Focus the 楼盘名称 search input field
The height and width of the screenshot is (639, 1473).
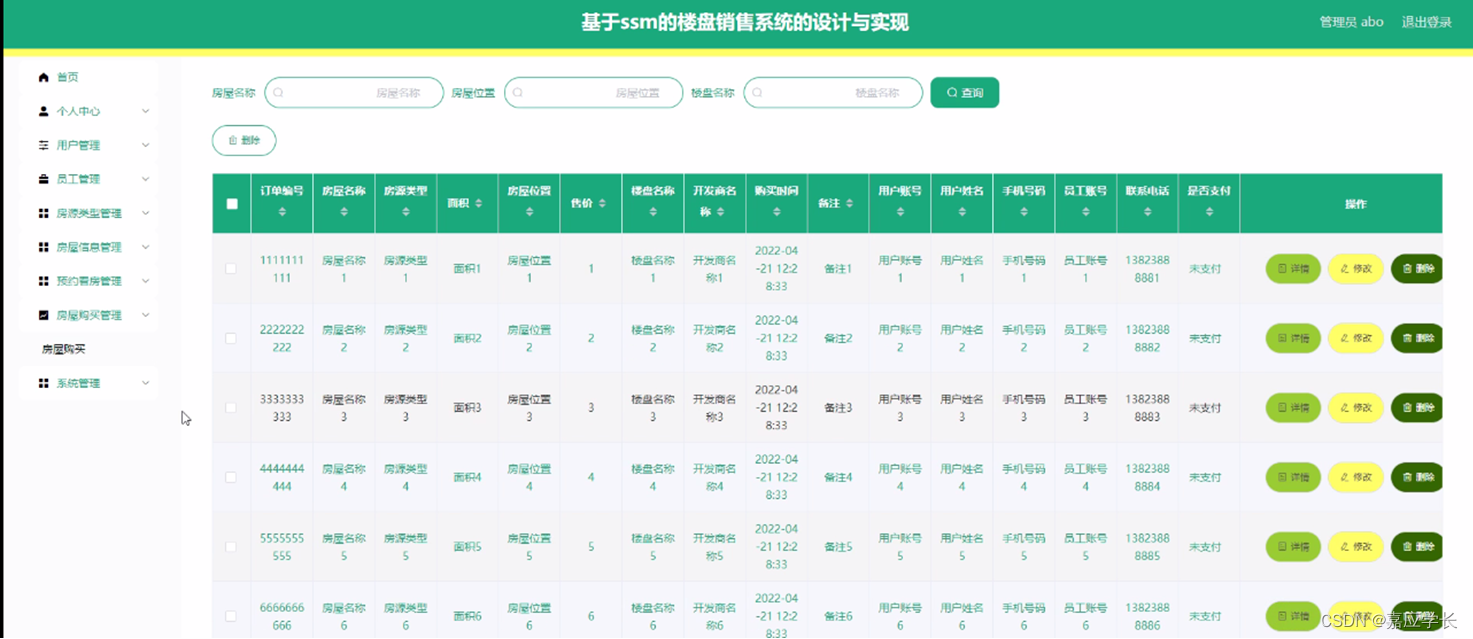(833, 93)
